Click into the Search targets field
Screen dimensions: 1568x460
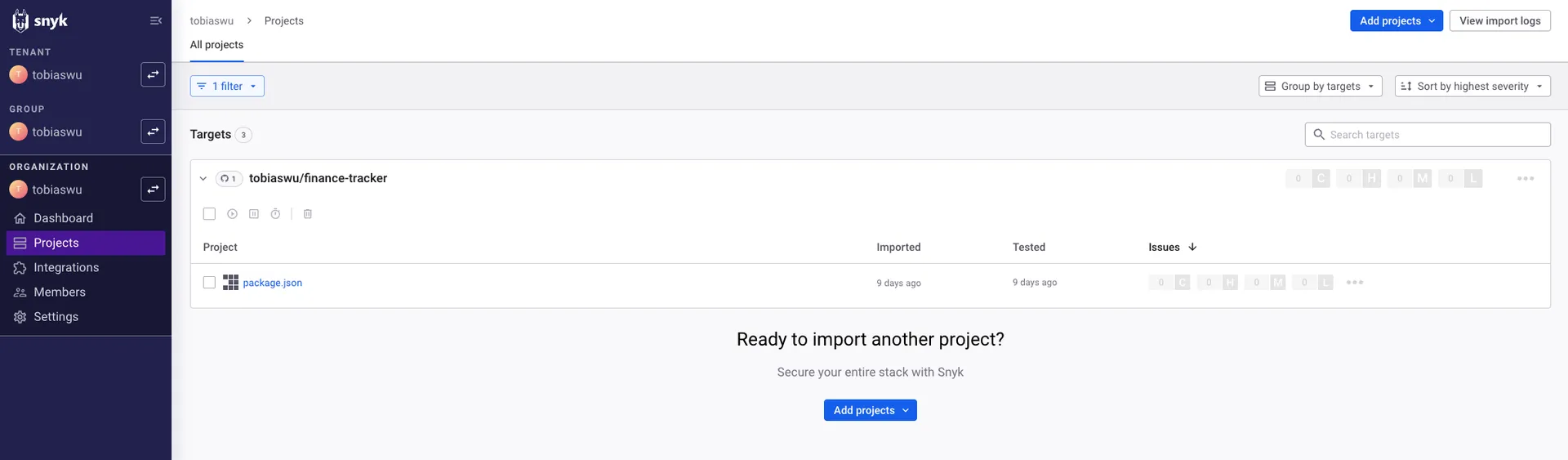tap(1435, 135)
